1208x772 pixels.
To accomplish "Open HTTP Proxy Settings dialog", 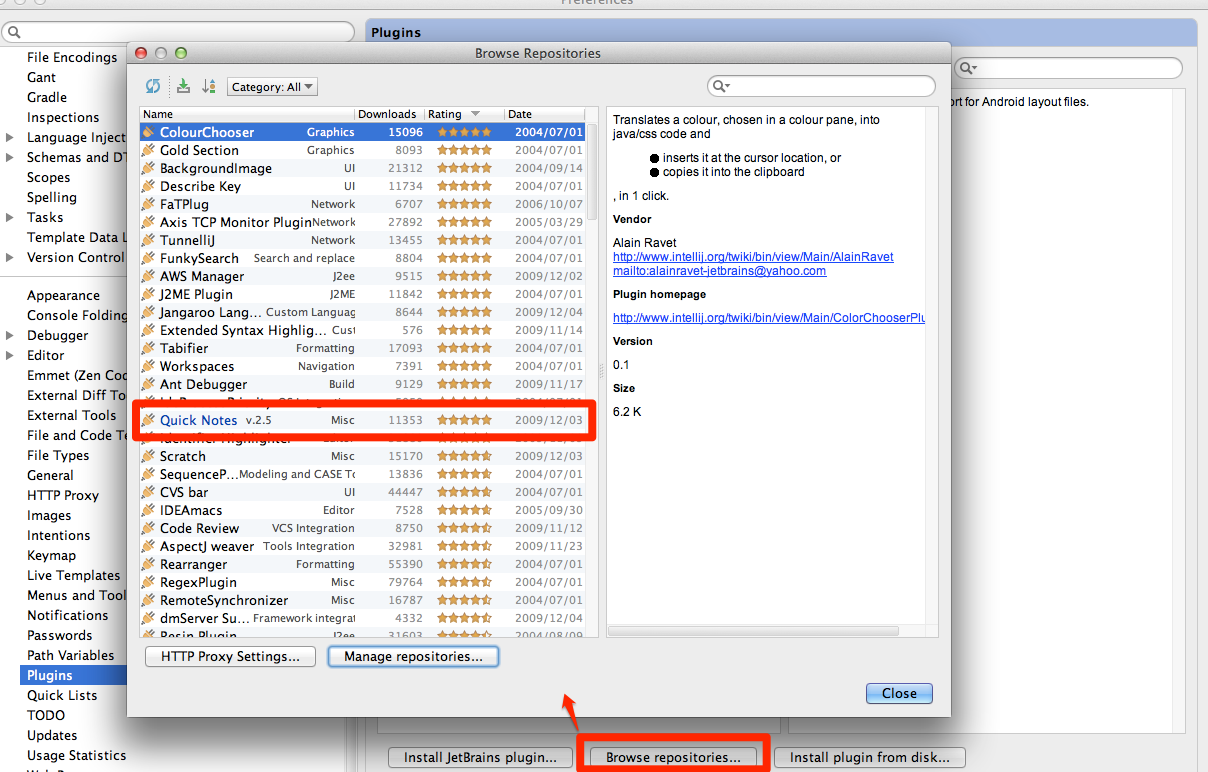I will pos(231,657).
